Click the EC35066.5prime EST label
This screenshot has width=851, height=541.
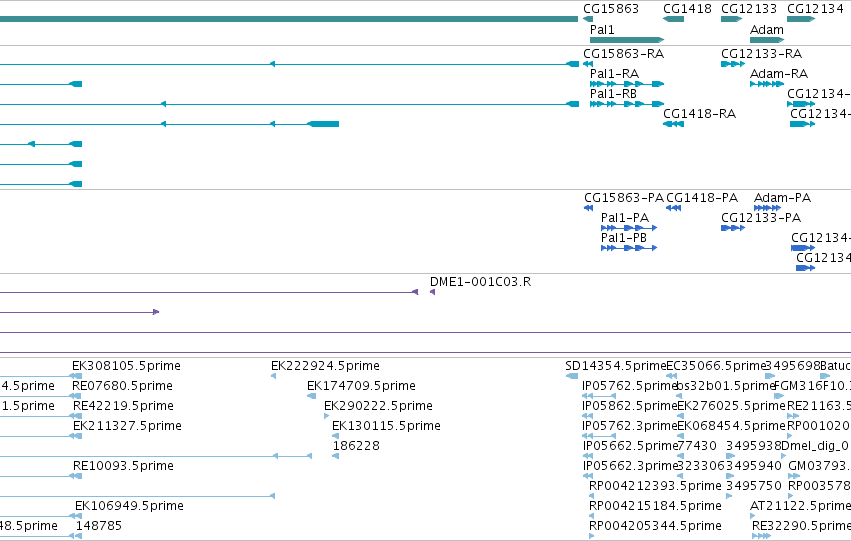[x=716, y=366]
